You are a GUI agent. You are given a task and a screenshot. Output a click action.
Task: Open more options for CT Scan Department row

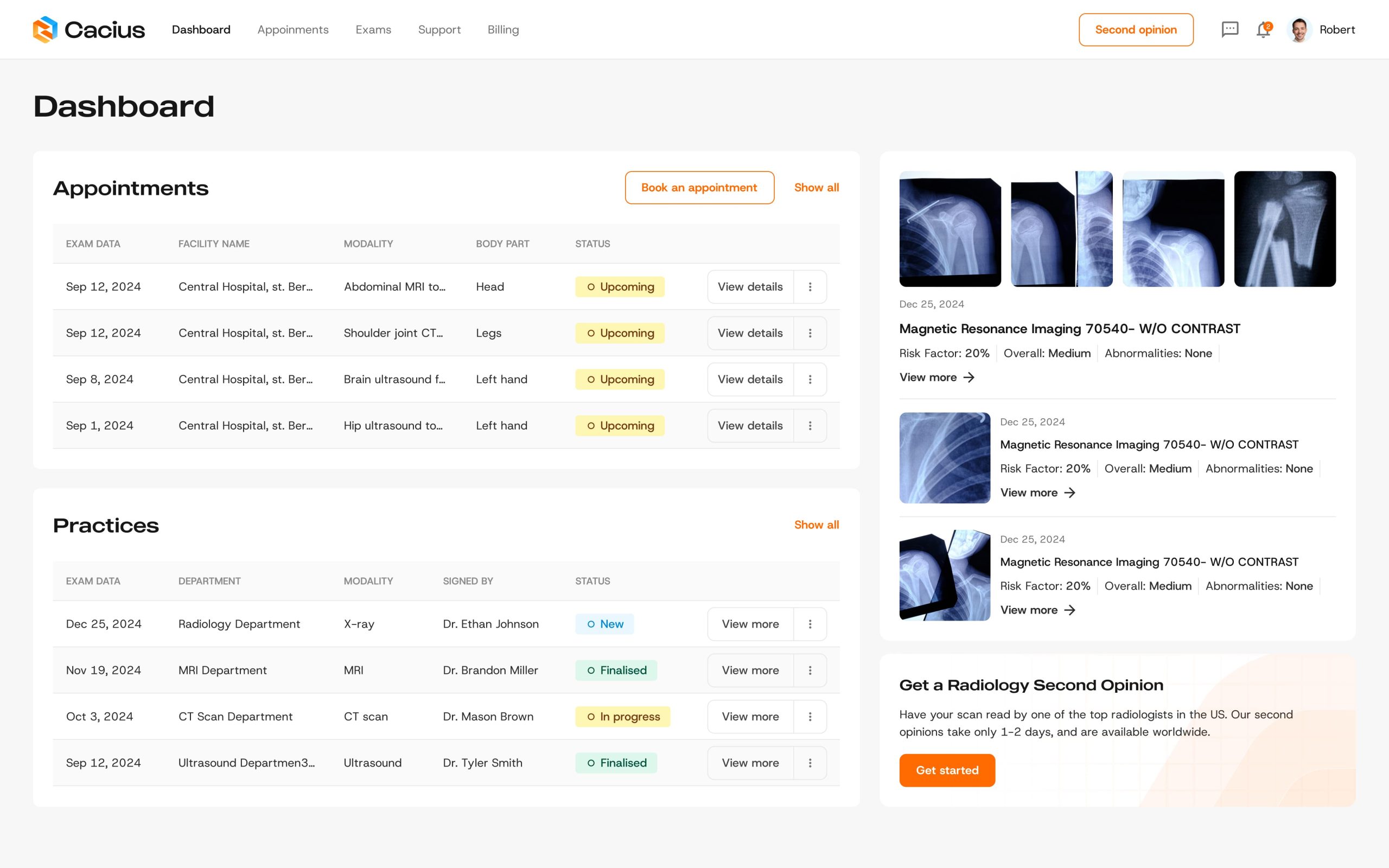pyautogui.click(x=810, y=717)
